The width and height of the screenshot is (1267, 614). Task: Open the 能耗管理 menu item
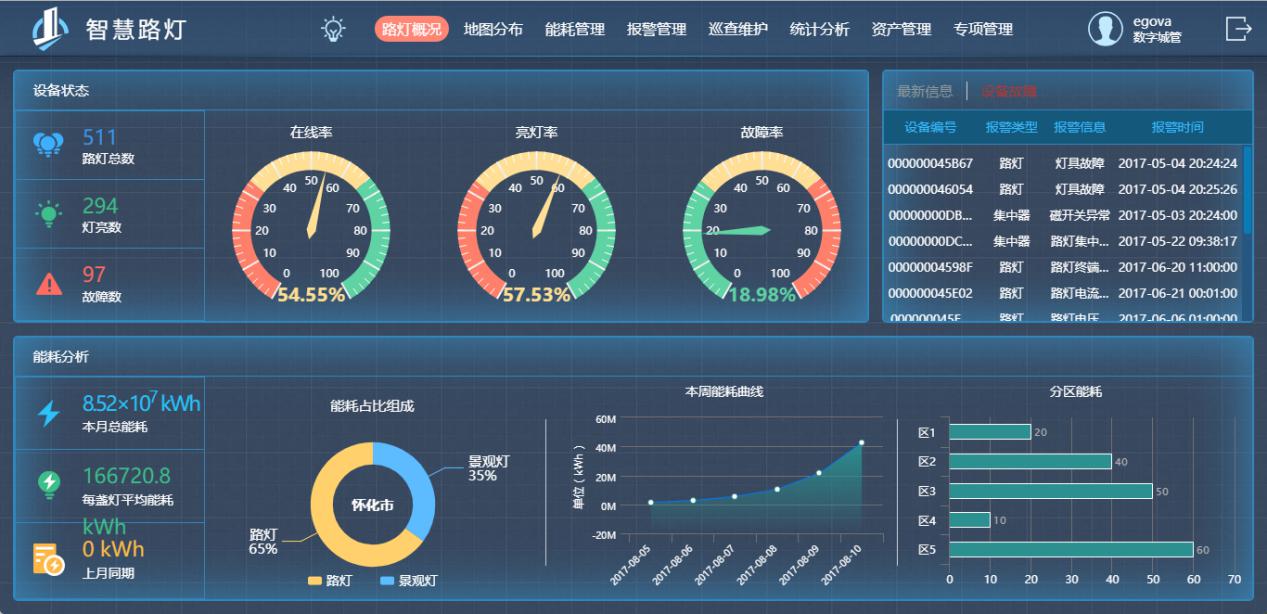point(575,30)
